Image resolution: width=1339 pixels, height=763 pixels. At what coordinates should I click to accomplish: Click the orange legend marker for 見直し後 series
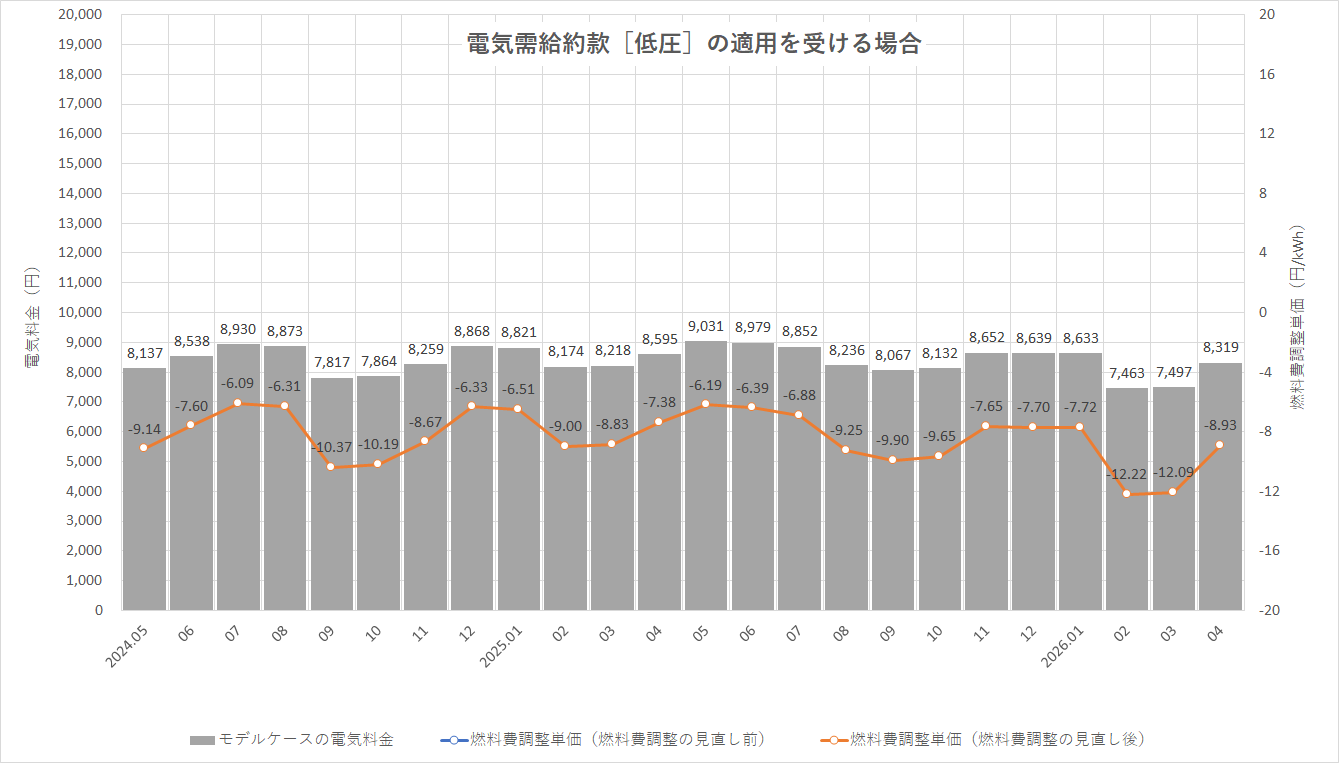(833, 740)
